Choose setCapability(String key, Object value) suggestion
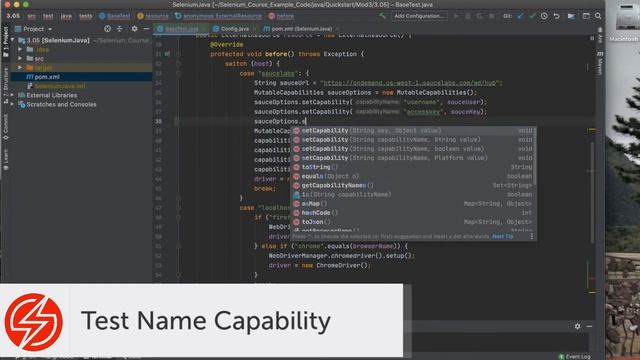 click(x=413, y=131)
